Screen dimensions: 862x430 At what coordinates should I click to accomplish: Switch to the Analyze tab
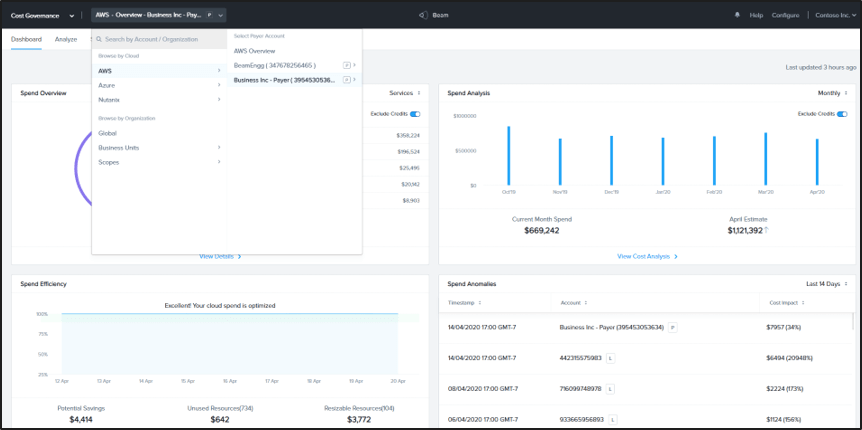tap(66, 39)
